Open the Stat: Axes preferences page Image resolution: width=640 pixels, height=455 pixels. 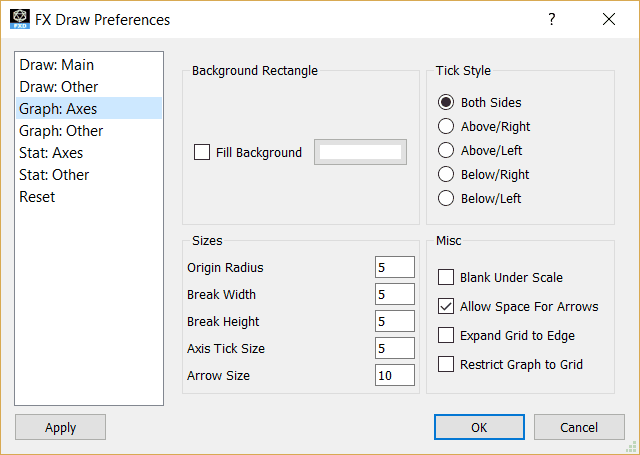(89, 153)
